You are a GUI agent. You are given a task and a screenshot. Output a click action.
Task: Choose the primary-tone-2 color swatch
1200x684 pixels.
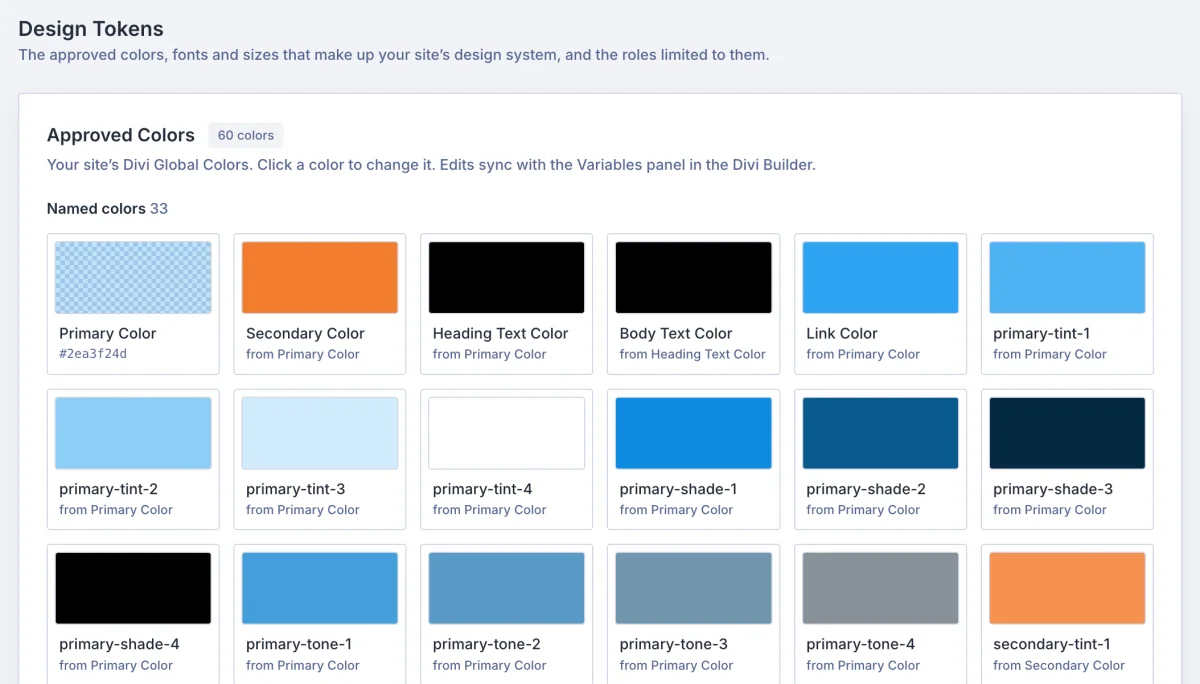coord(507,588)
